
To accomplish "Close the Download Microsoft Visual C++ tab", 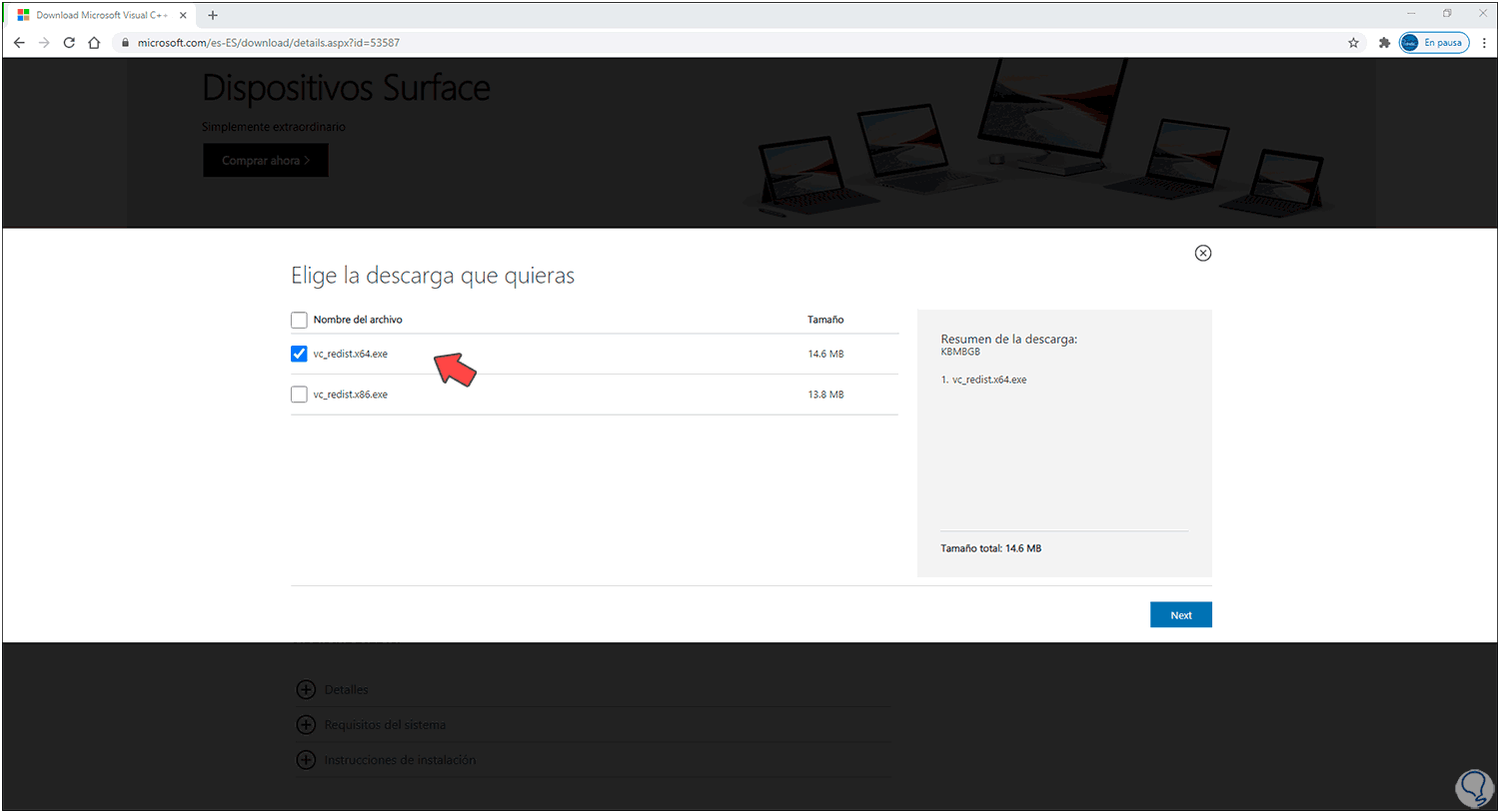I will click(x=183, y=15).
